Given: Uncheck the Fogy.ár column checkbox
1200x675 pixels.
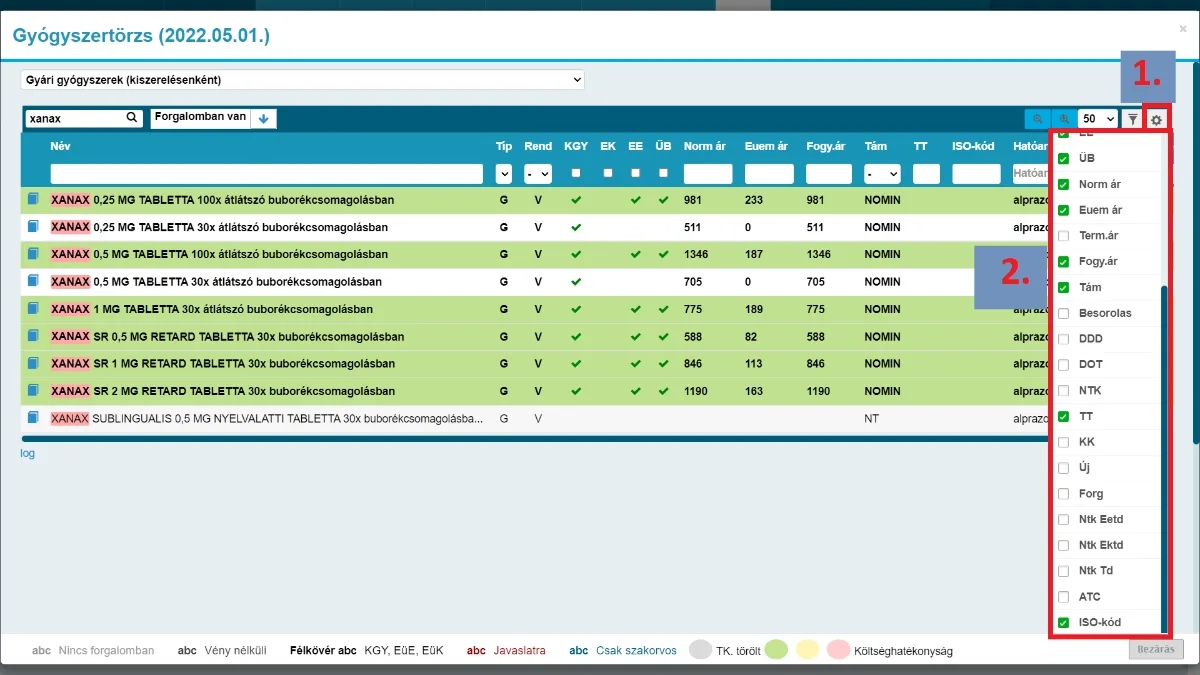Looking at the screenshot, I should (1064, 262).
